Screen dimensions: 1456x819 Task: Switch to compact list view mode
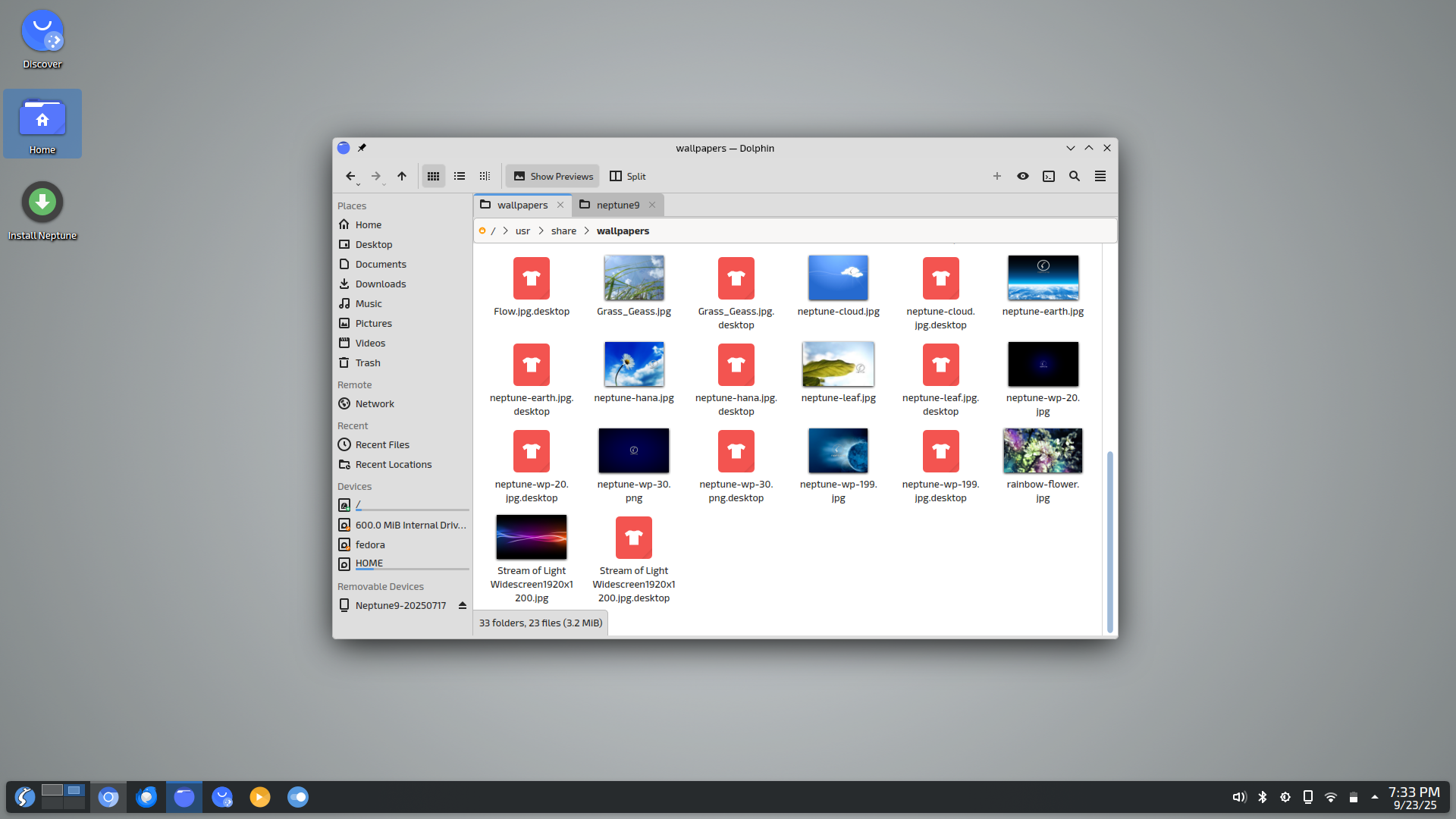point(460,176)
